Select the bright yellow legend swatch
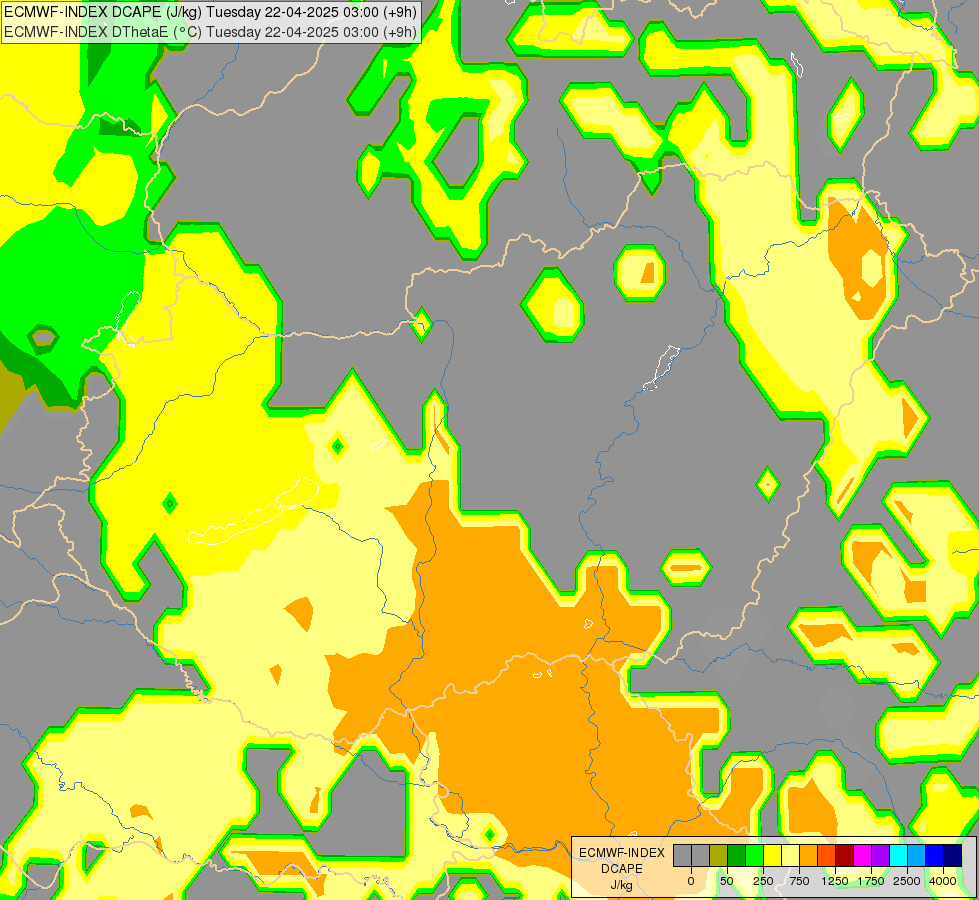This screenshot has width=979, height=900. click(772, 856)
